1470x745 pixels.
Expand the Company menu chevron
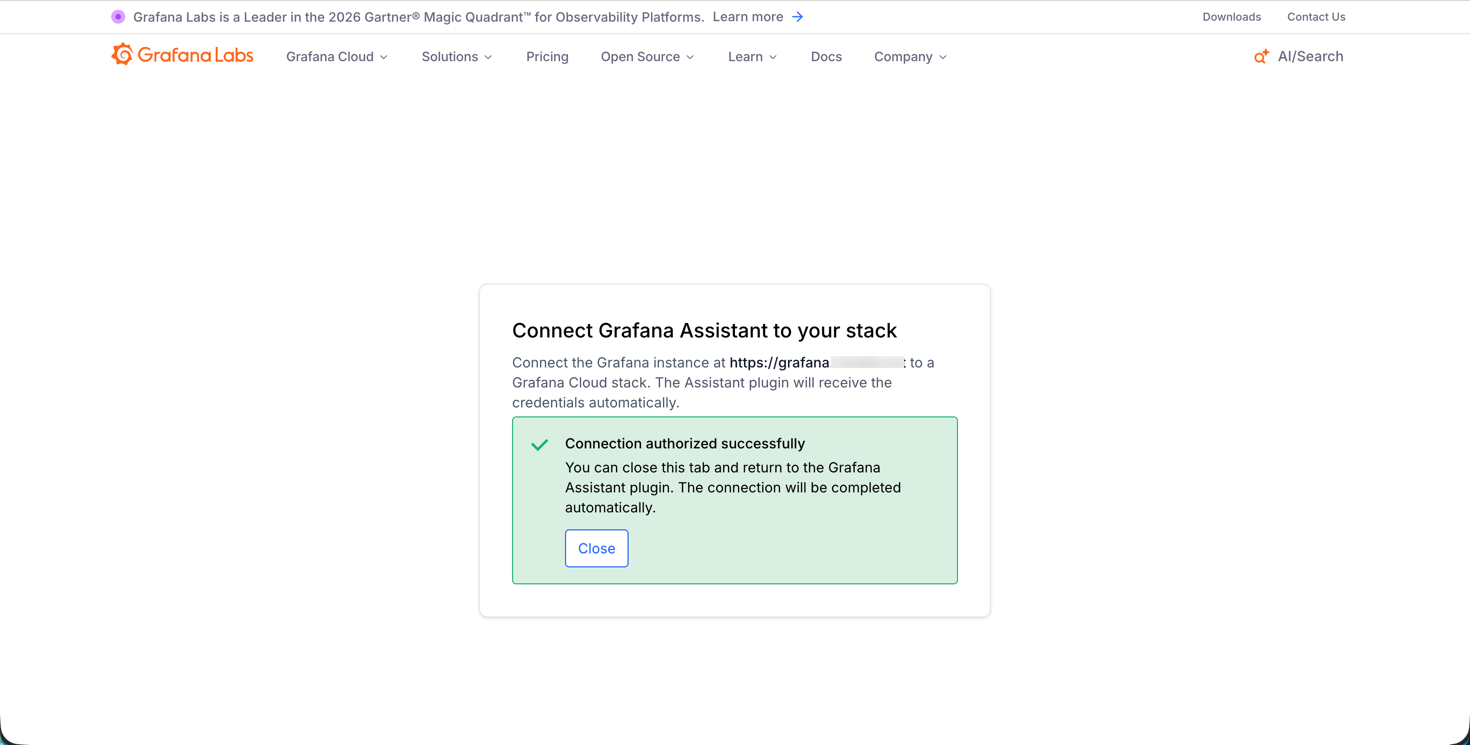(943, 57)
